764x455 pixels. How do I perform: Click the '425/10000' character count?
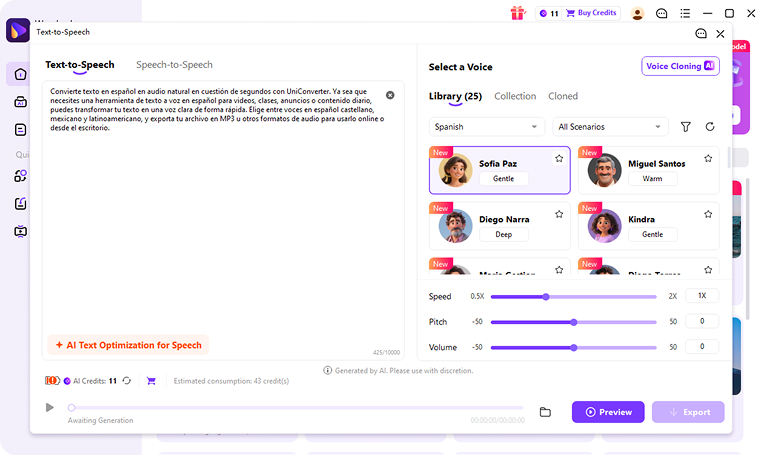(386, 352)
